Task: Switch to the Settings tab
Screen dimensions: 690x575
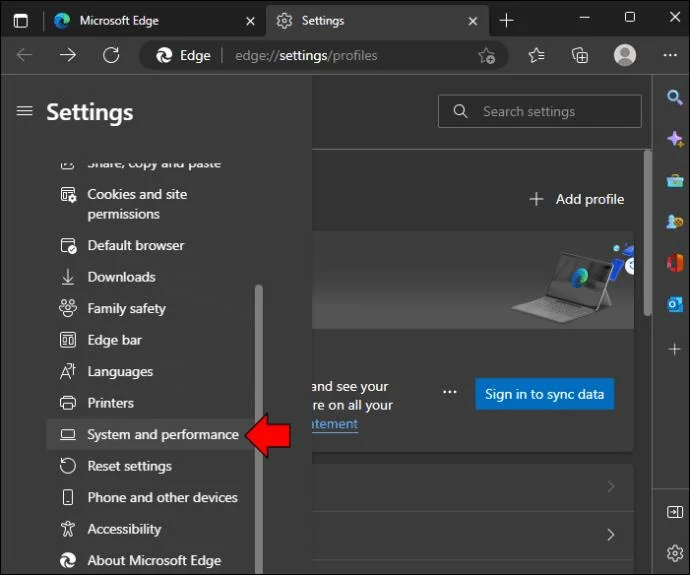Action: (x=377, y=21)
